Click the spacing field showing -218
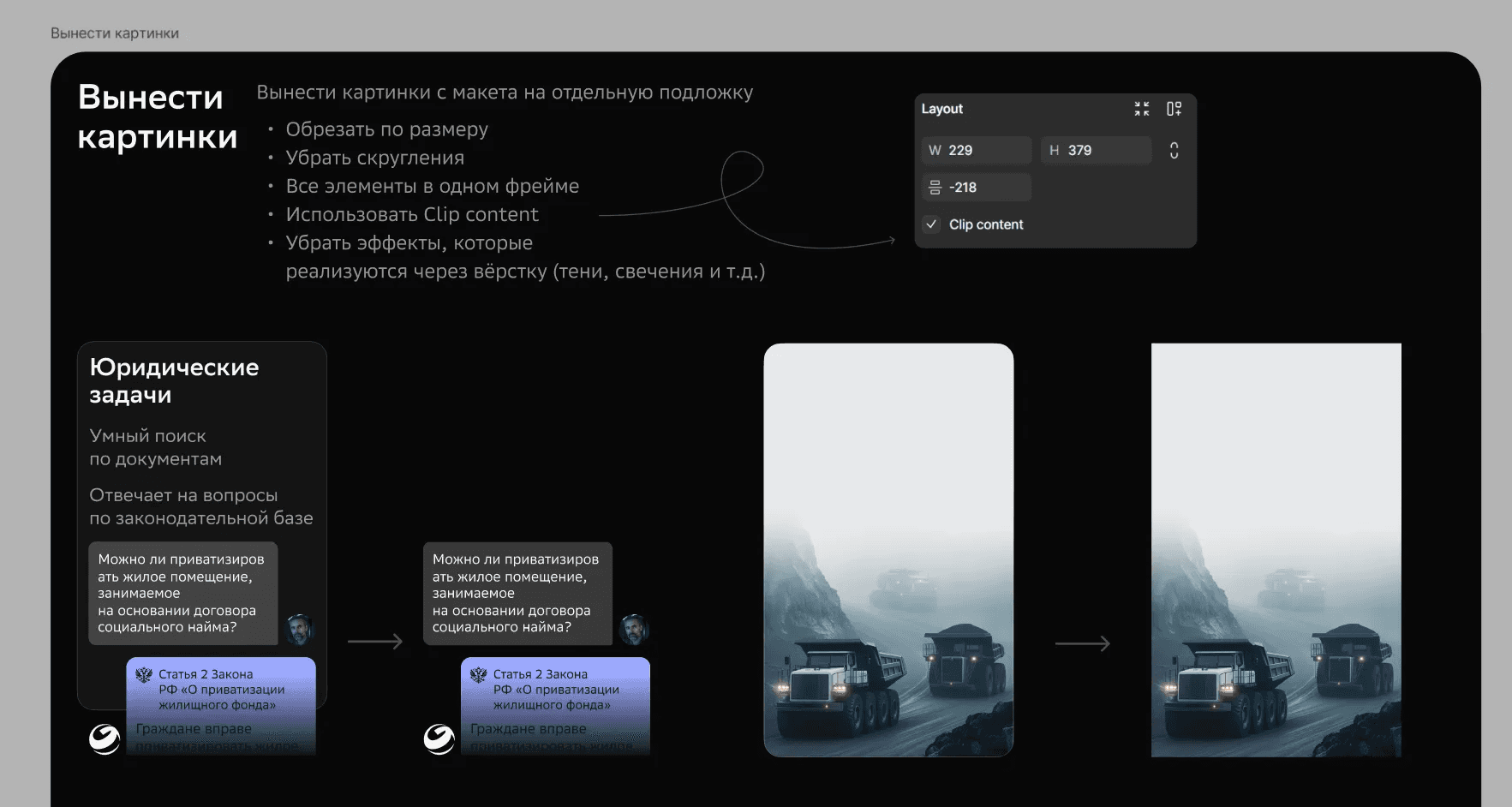Screen dimensions: 1512x807 click(977, 188)
